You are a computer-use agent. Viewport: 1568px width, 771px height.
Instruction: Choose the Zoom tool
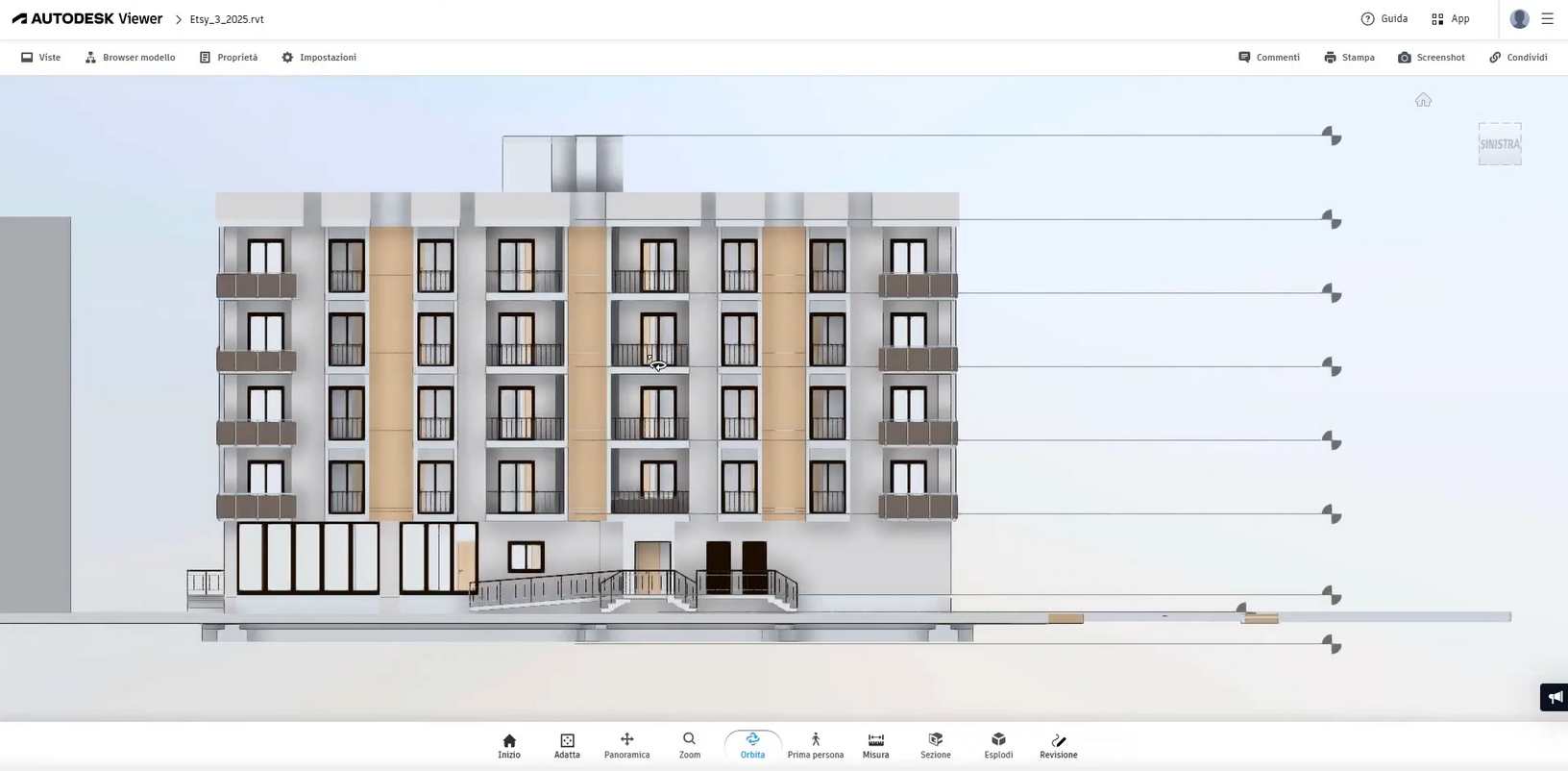point(690,746)
